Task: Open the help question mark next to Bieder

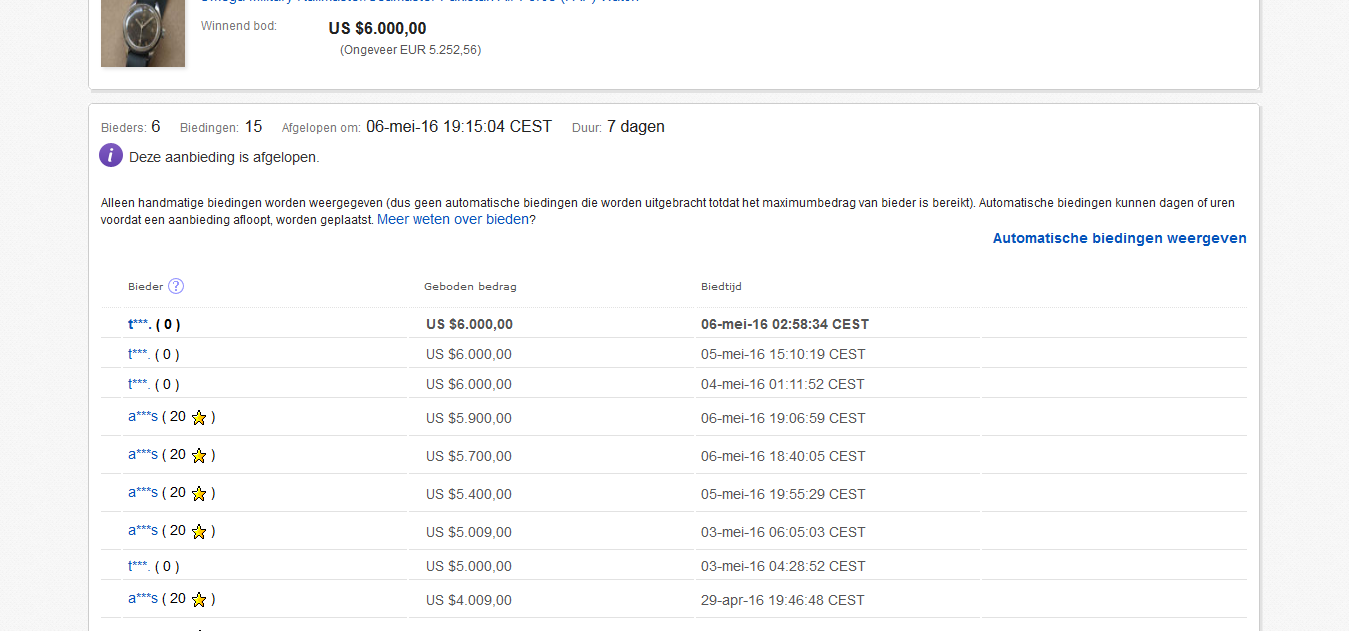Action: pos(176,286)
